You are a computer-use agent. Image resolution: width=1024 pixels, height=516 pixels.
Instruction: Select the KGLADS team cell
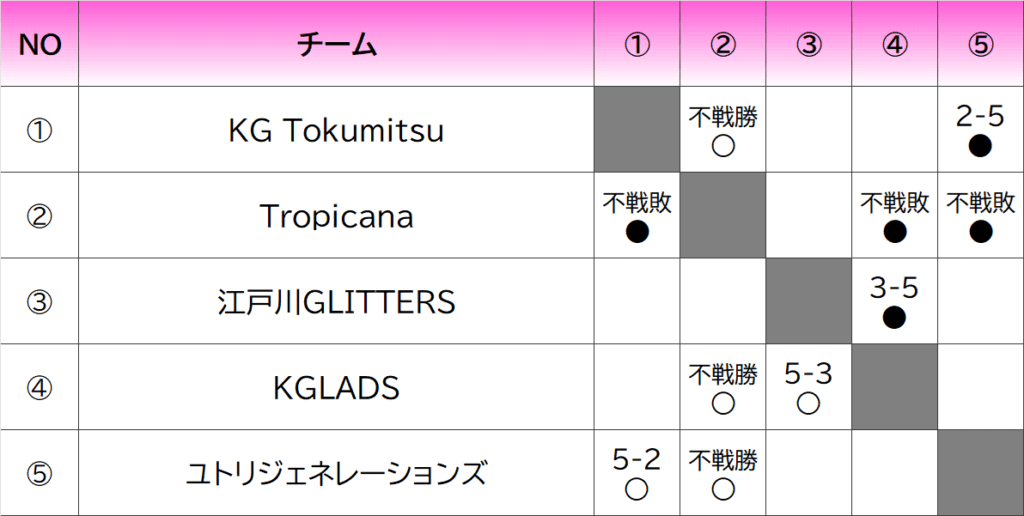[x=336, y=388]
